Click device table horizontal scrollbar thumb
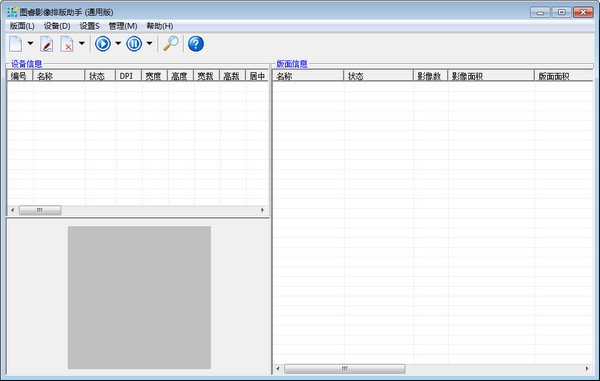Screen dimensions: 600x381 click(x=40, y=210)
